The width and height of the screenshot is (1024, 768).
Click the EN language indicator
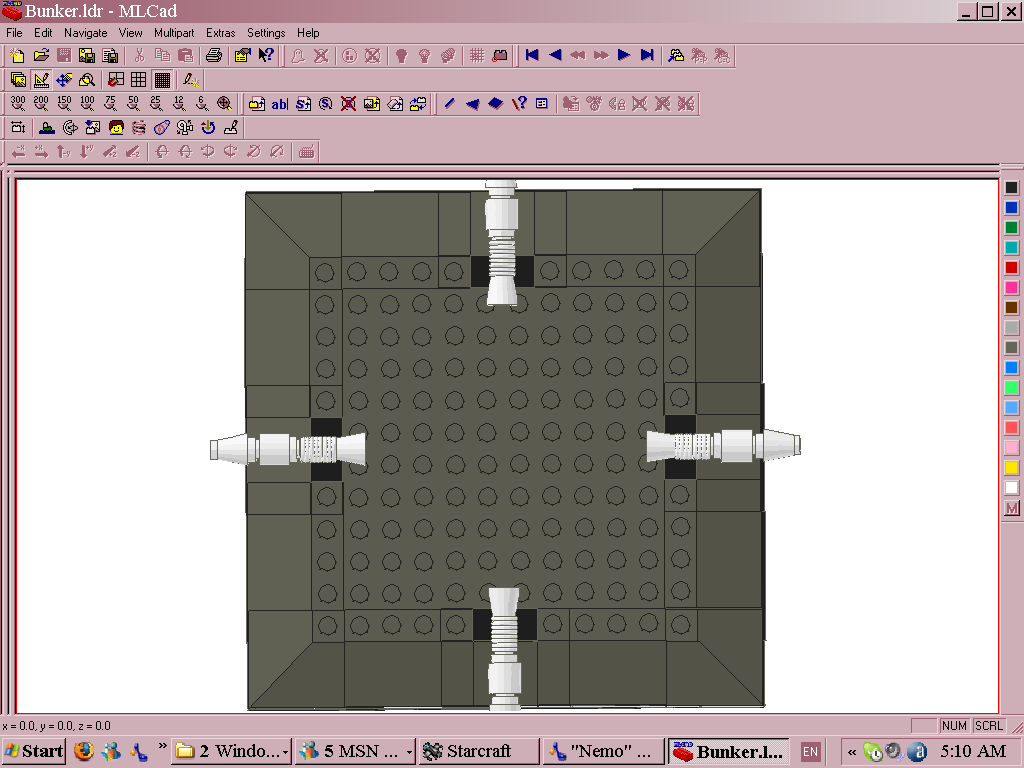coord(810,752)
